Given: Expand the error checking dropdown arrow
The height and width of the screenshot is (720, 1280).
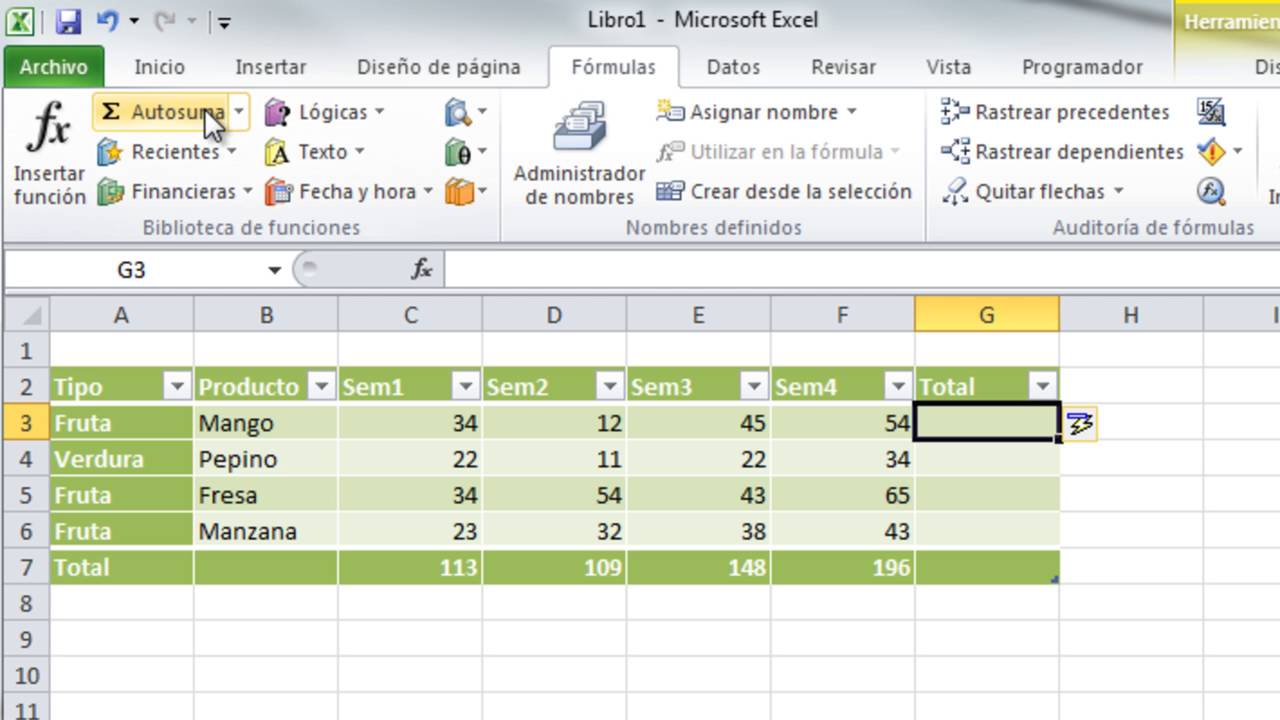Looking at the screenshot, I should click(1238, 152).
